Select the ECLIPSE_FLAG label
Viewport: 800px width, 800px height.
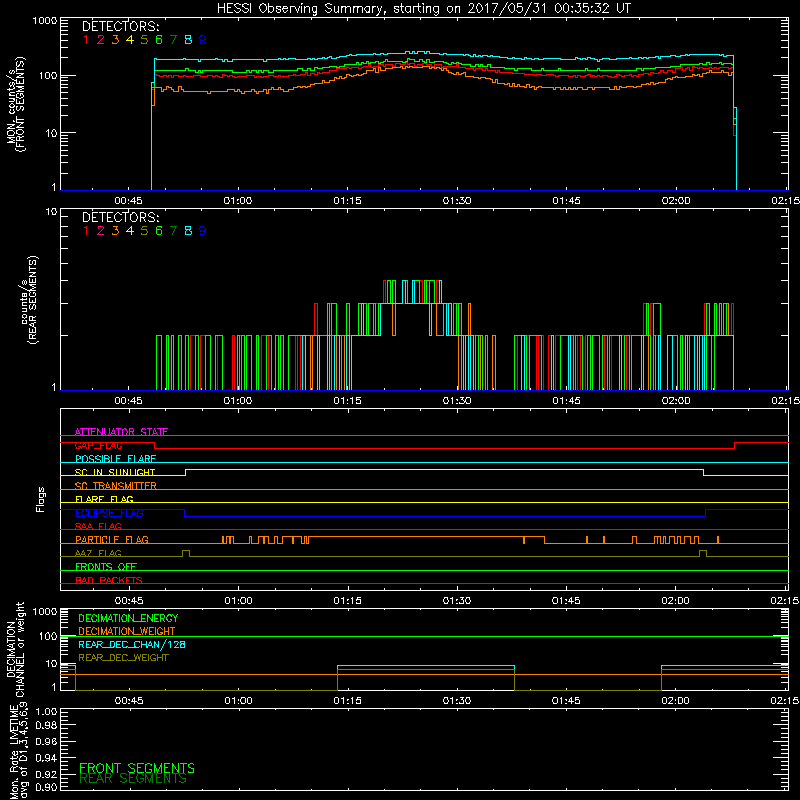(x=109, y=513)
